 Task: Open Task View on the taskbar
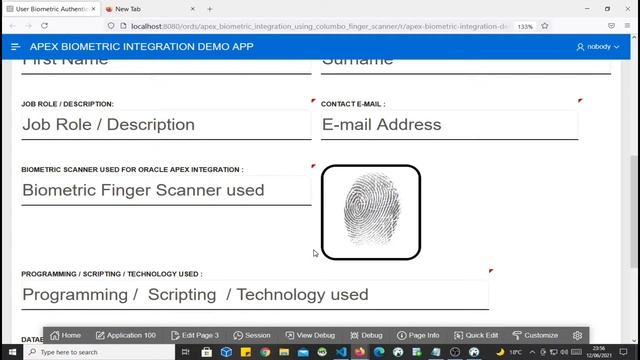tap(185, 352)
